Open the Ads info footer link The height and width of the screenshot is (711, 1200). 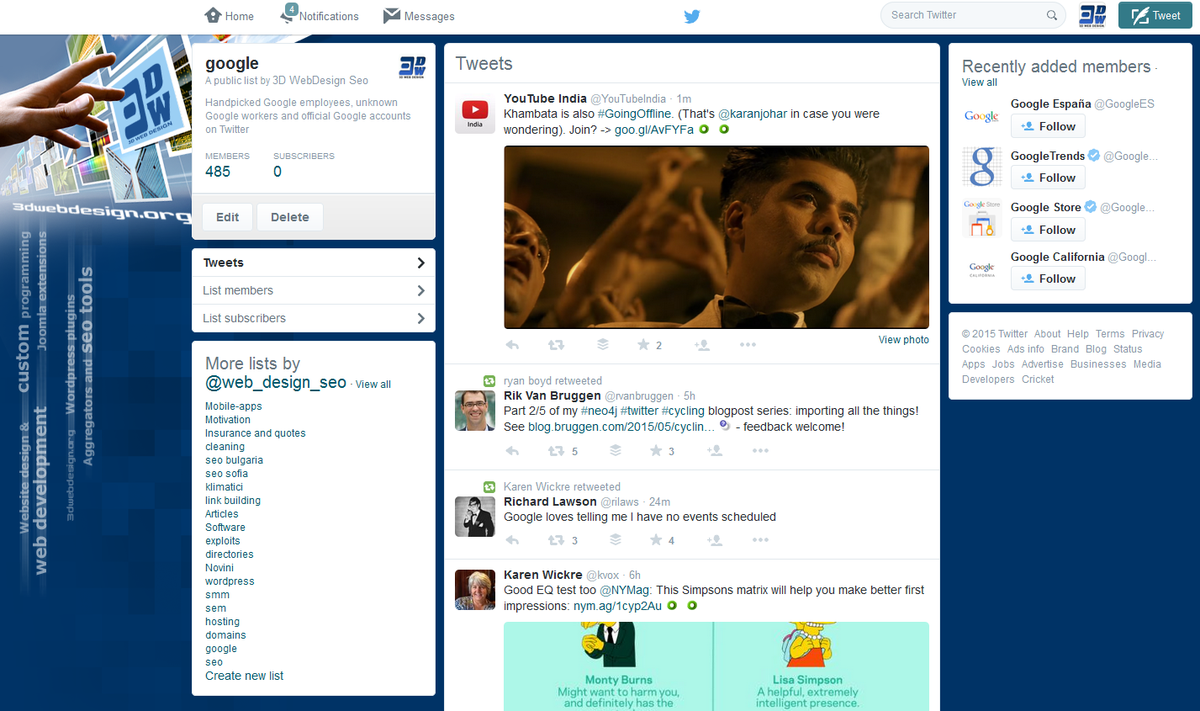point(1026,349)
